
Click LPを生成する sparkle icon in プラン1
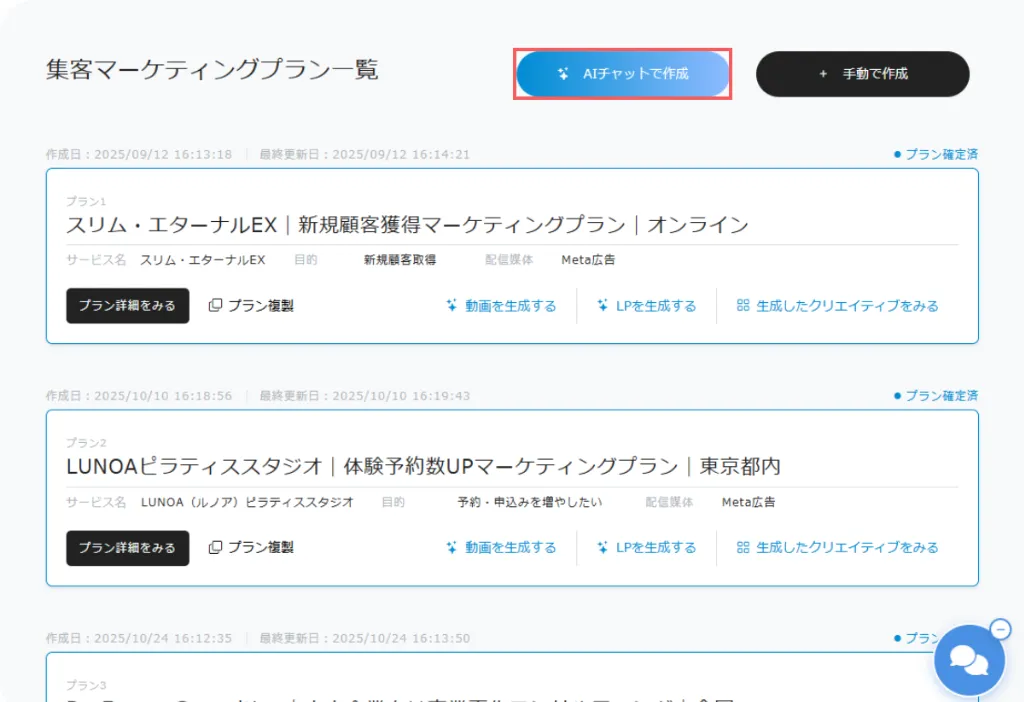(x=603, y=306)
